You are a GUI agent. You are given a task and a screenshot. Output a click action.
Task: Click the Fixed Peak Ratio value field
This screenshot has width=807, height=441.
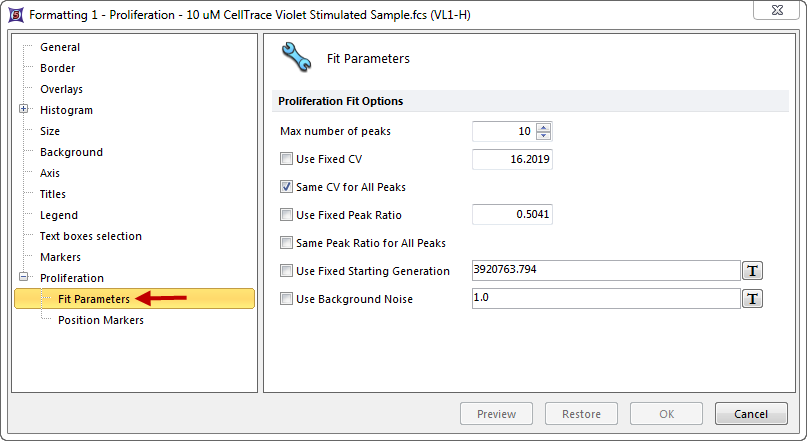(x=512, y=215)
